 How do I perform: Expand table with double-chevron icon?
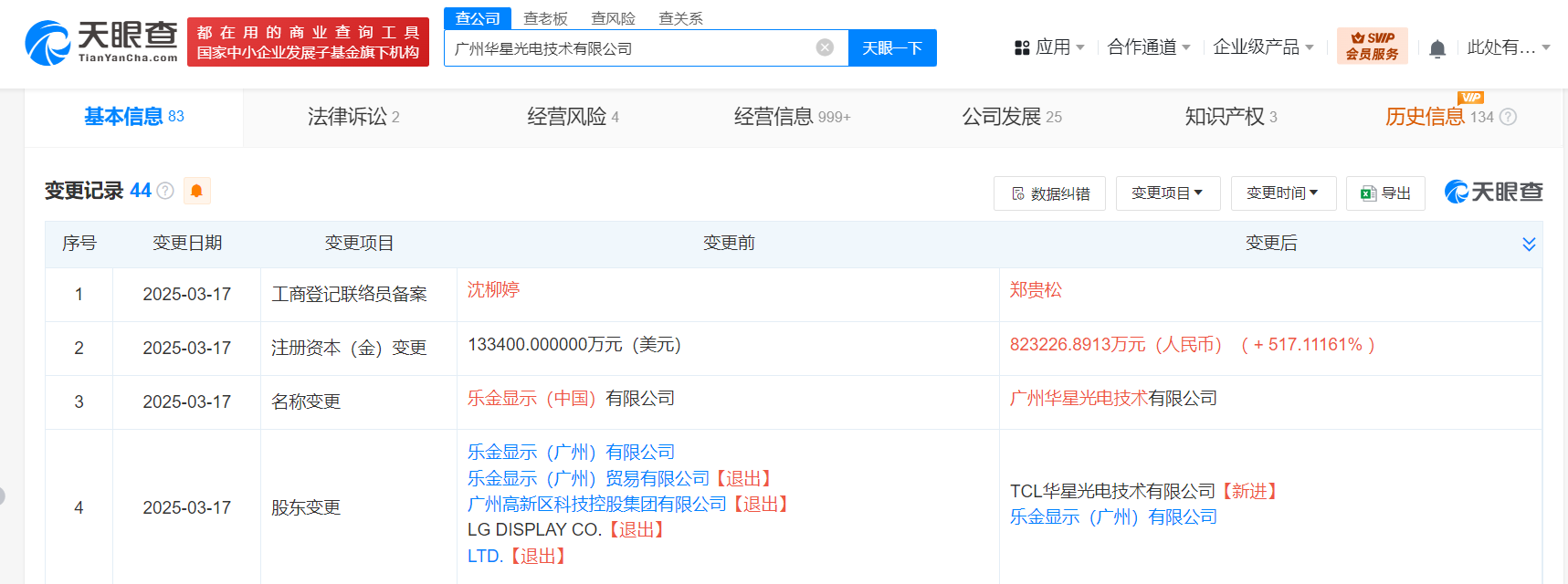coord(1529,244)
